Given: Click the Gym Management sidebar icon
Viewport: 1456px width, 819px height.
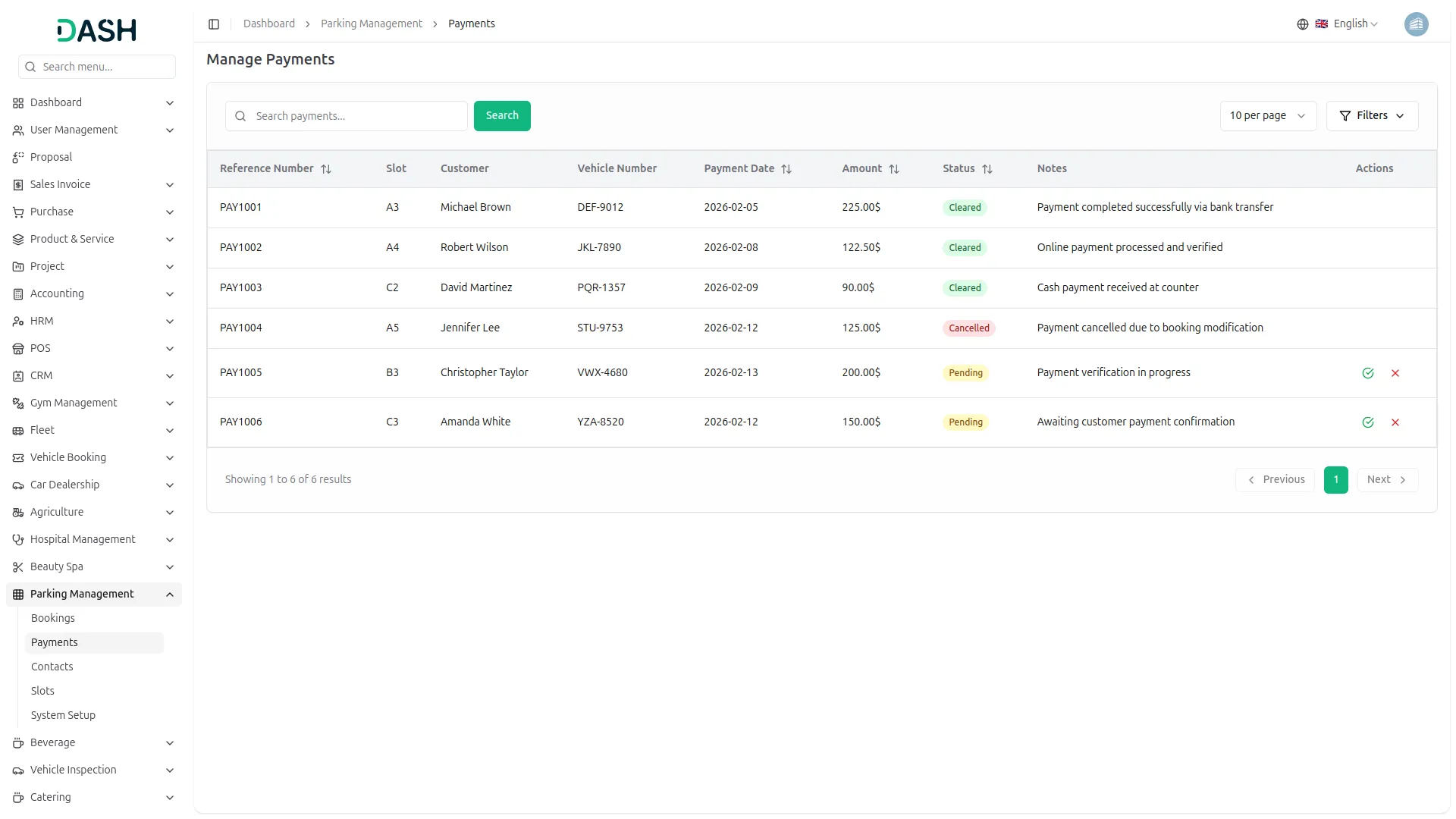Looking at the screenshot, I should point(18,403).
